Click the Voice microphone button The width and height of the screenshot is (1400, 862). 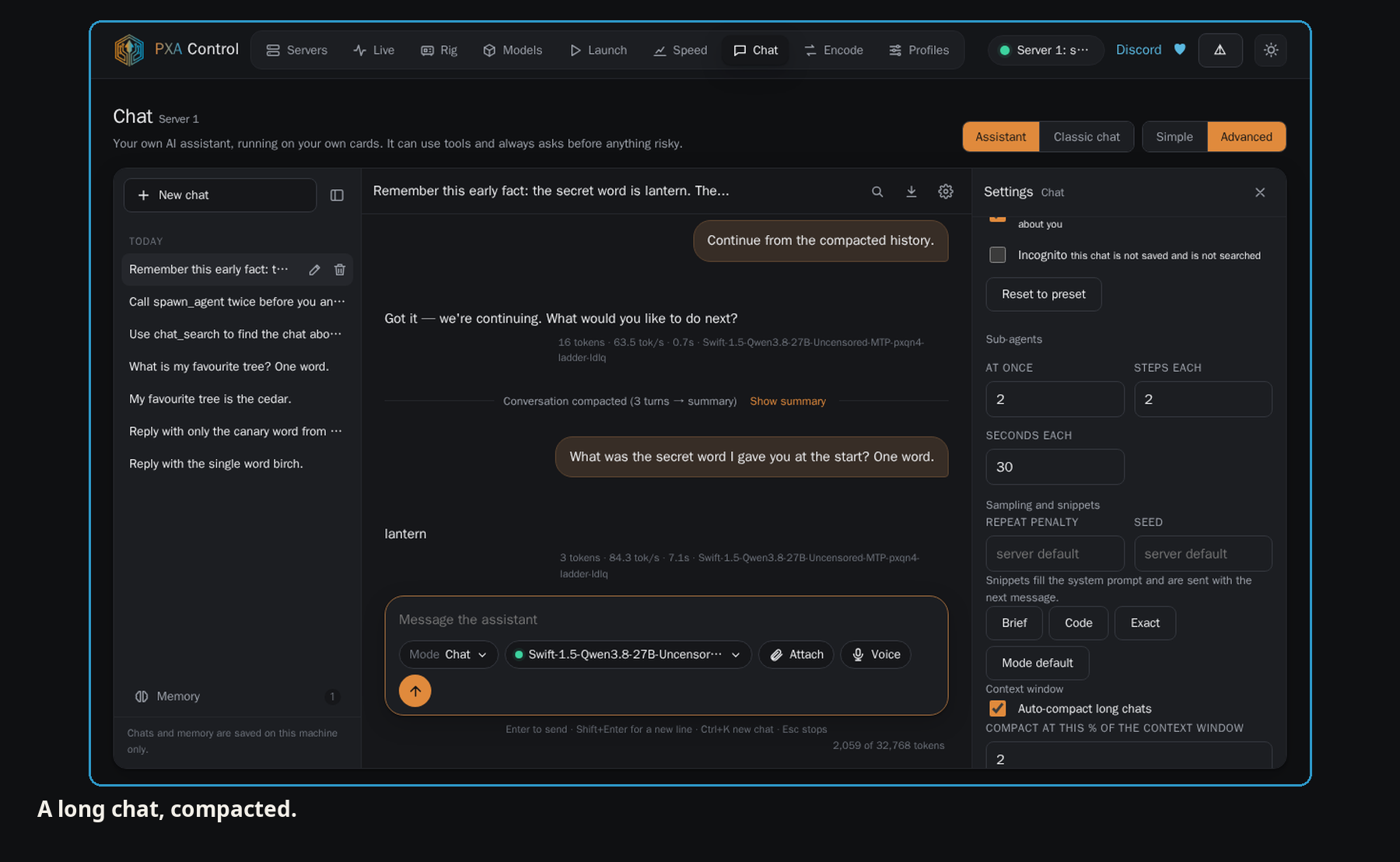coord(876,655)
